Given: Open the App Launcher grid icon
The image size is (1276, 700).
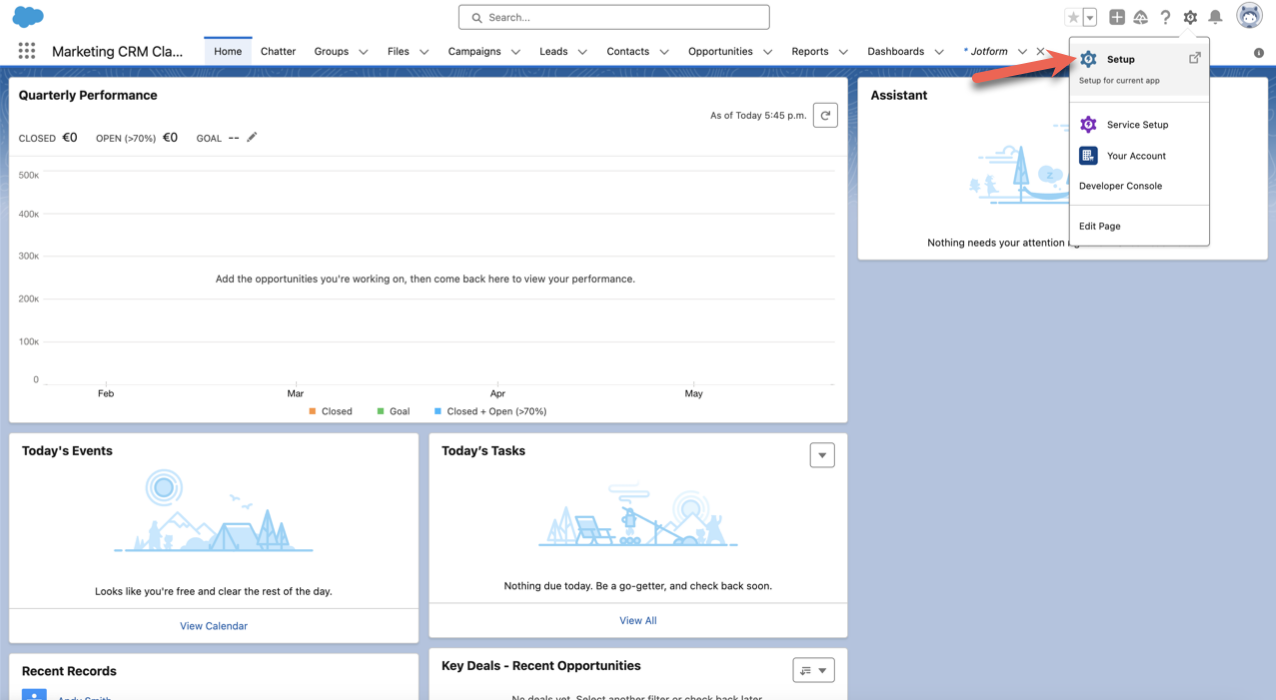Looking at the screenshot, I should point(27,51).
